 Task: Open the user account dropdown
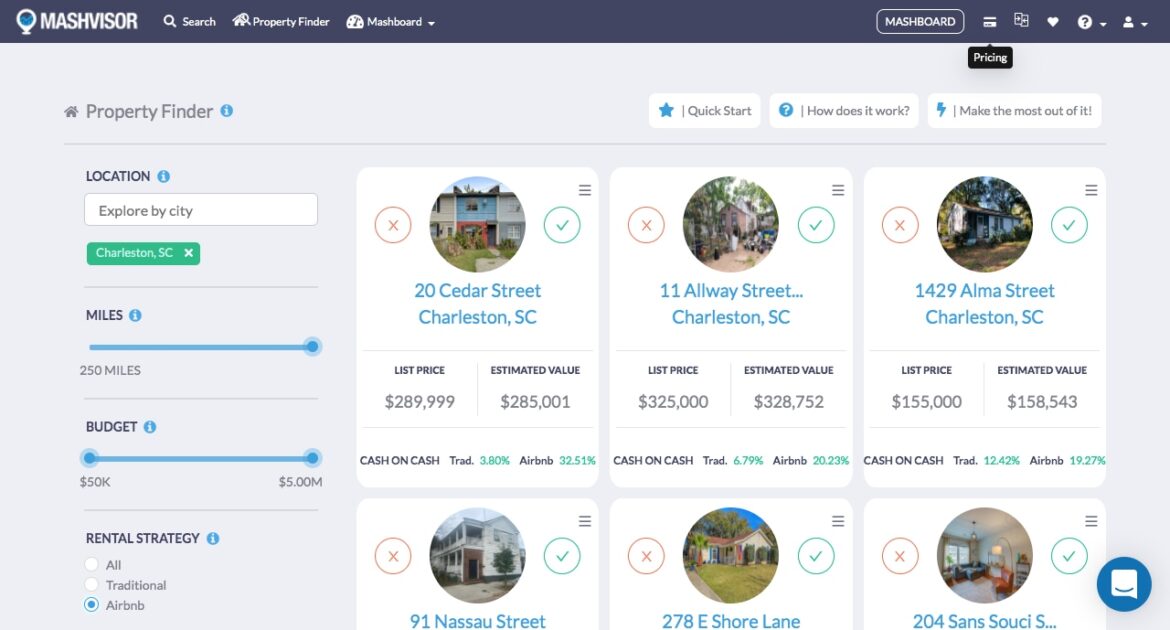[x=1134, y=22]
